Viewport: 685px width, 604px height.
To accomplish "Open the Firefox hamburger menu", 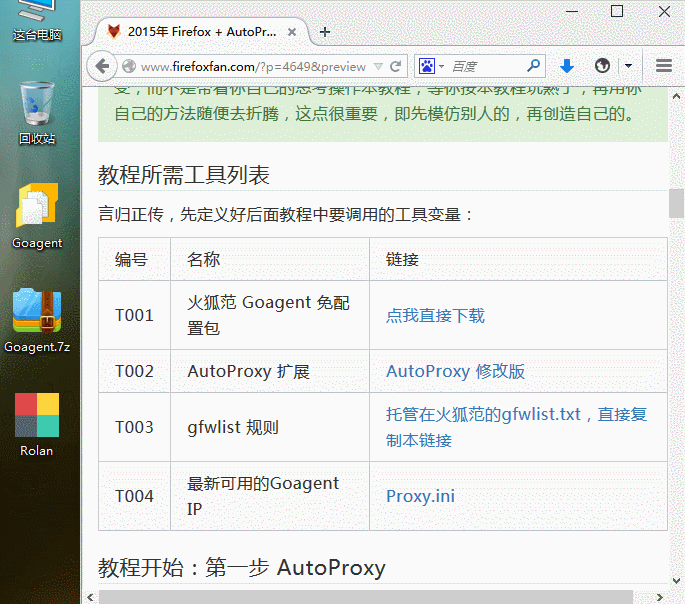I will pyautogui.click(x=664, y=66).
